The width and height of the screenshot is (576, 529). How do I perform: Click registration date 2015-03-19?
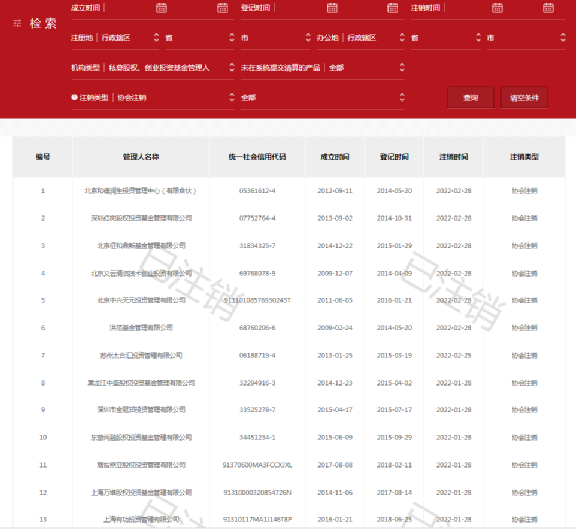[394, 356]
